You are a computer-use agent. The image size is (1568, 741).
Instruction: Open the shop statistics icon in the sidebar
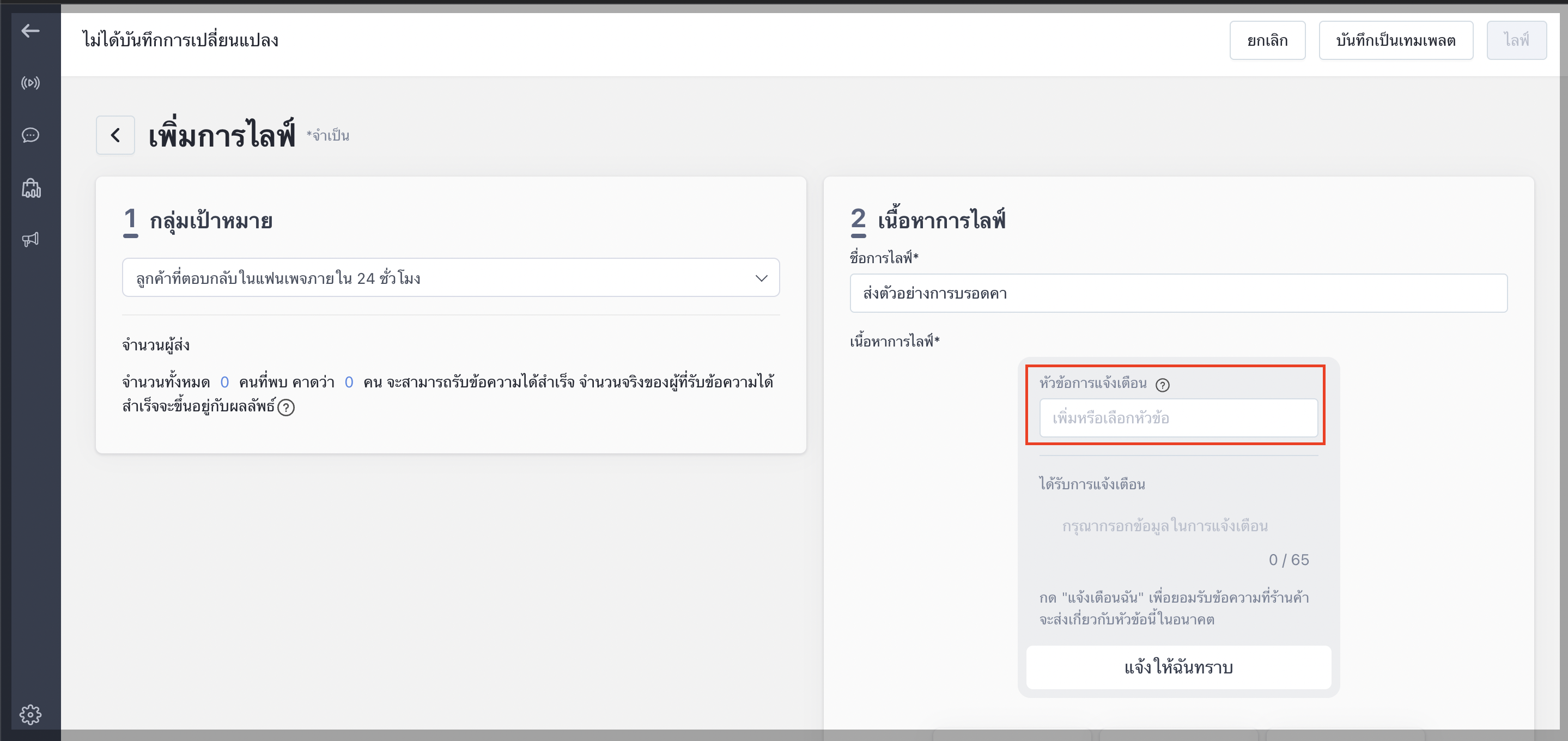click(x=31, y=188)
